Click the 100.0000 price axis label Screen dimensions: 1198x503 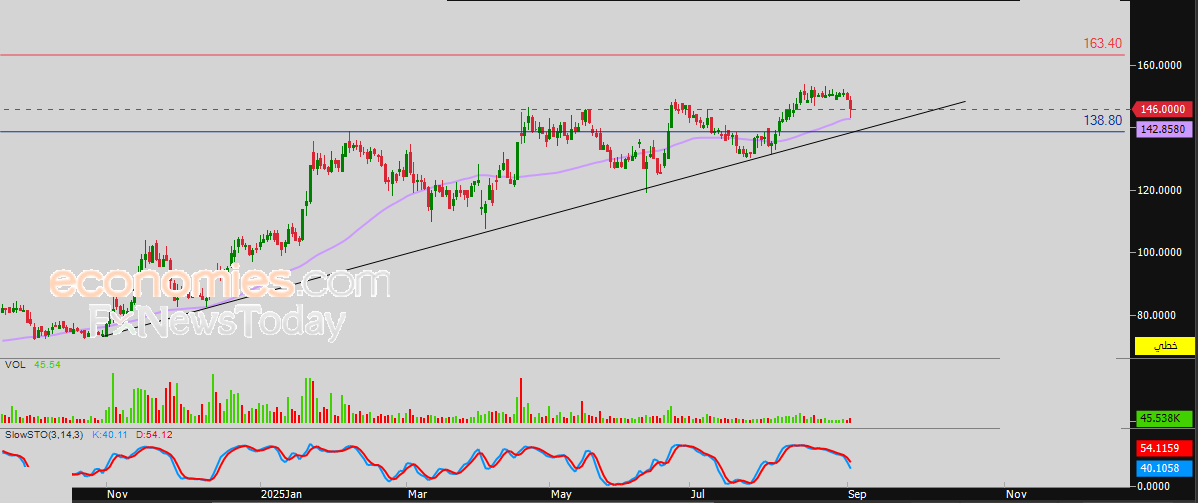tap(1162, 252)
